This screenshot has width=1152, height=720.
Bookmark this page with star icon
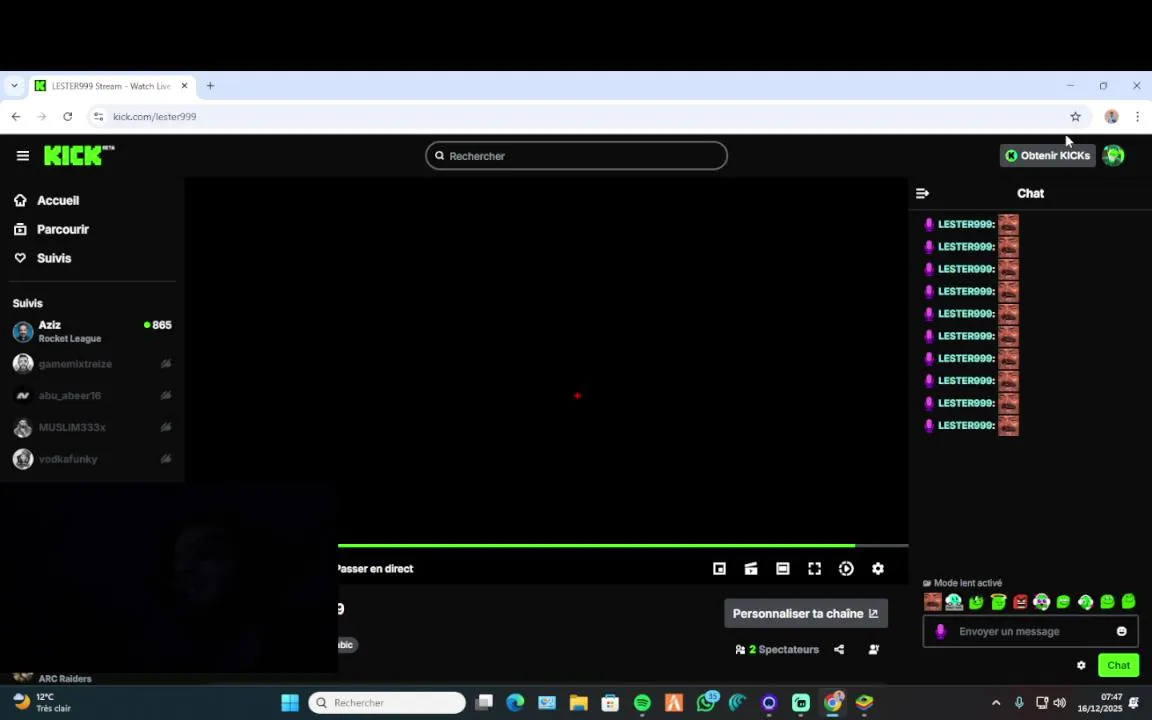[1075, 116]
